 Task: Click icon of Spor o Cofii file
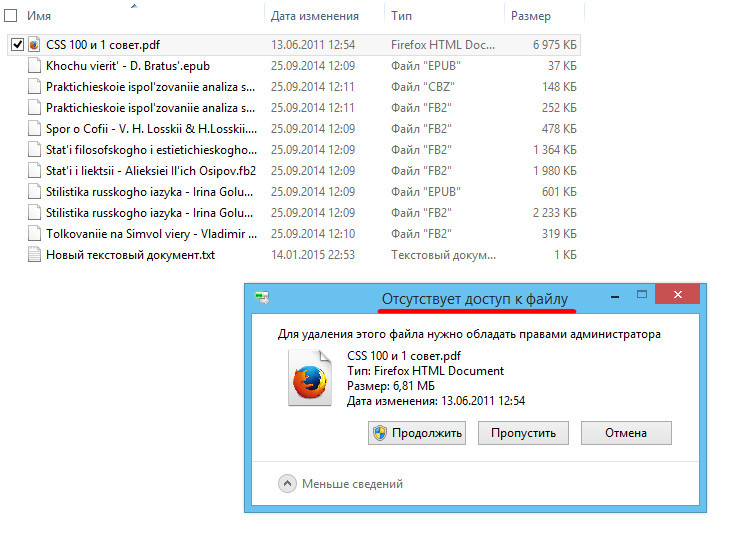(x=34, y=129)
